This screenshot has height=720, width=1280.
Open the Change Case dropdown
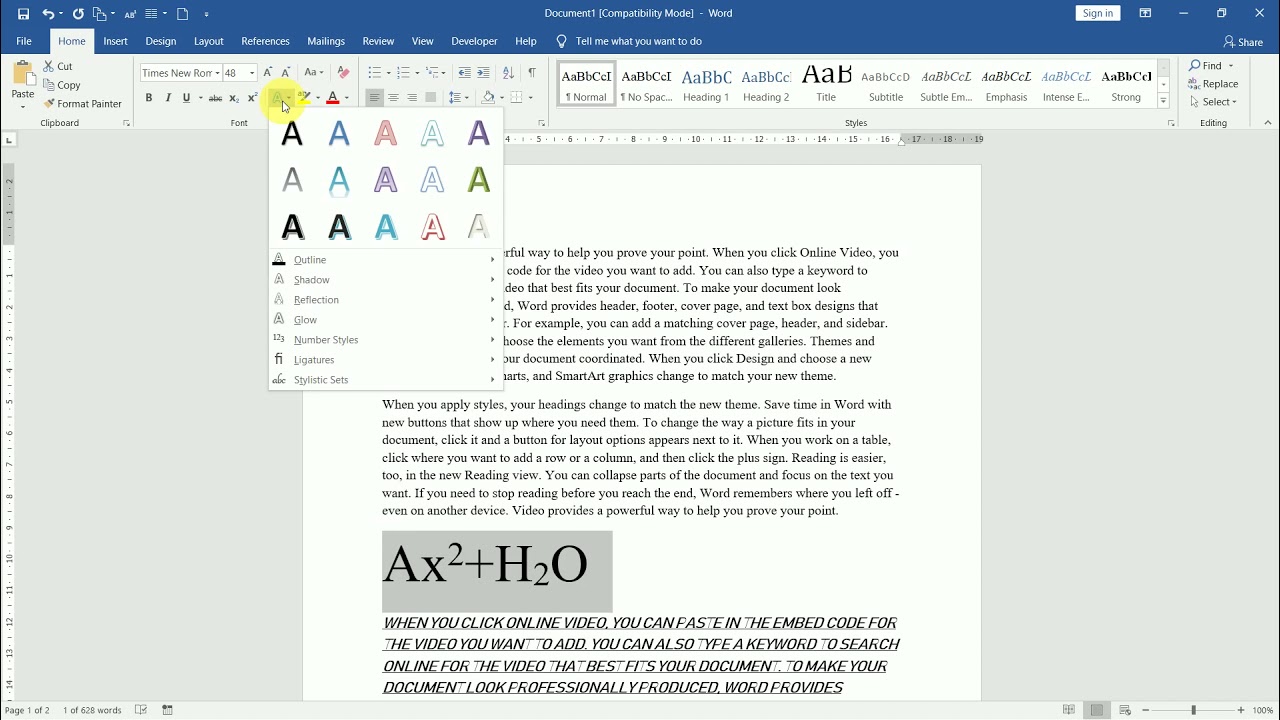point(314,73)
